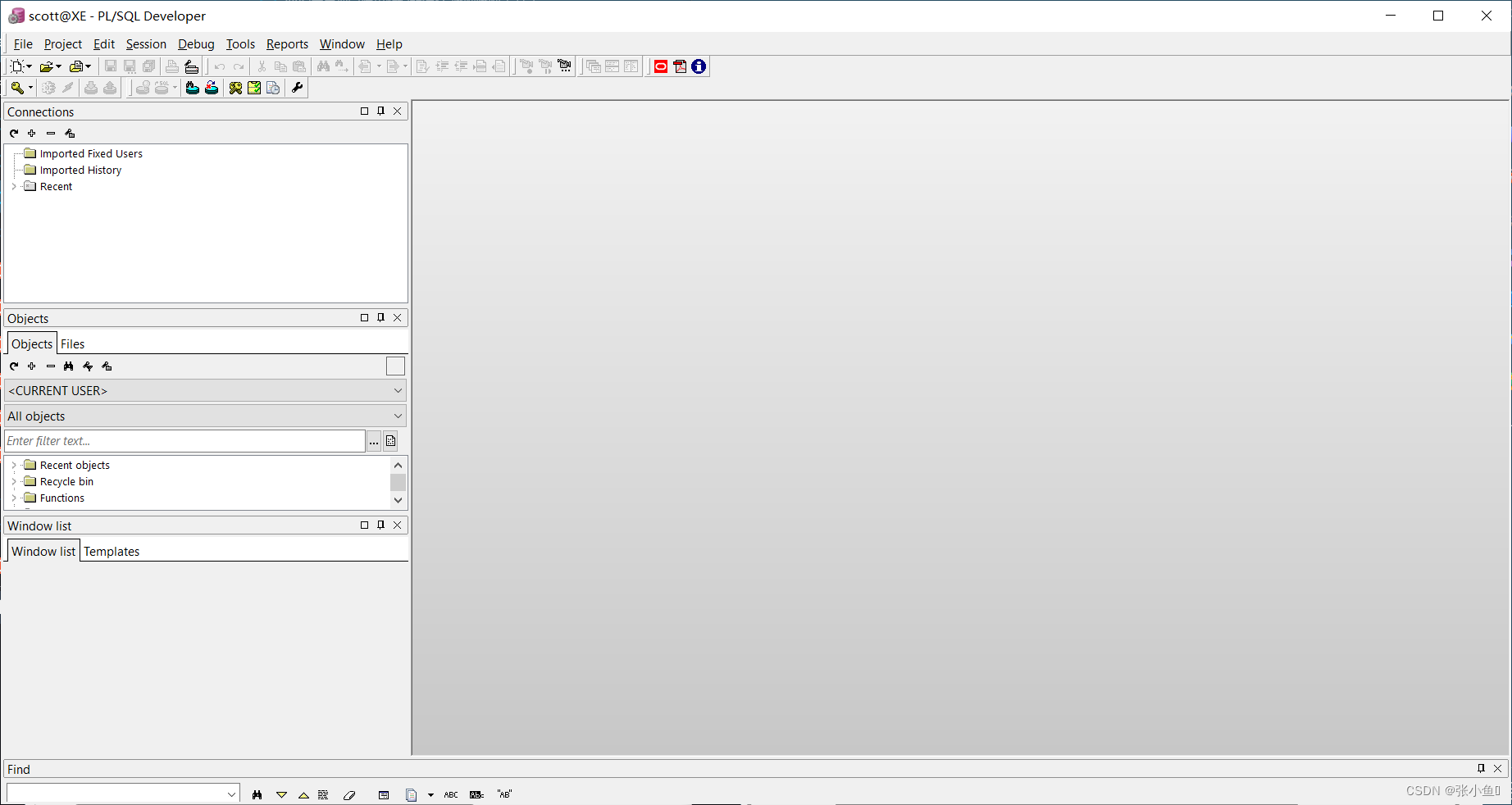Toggle pin on the Connections panel

(381, 111)
